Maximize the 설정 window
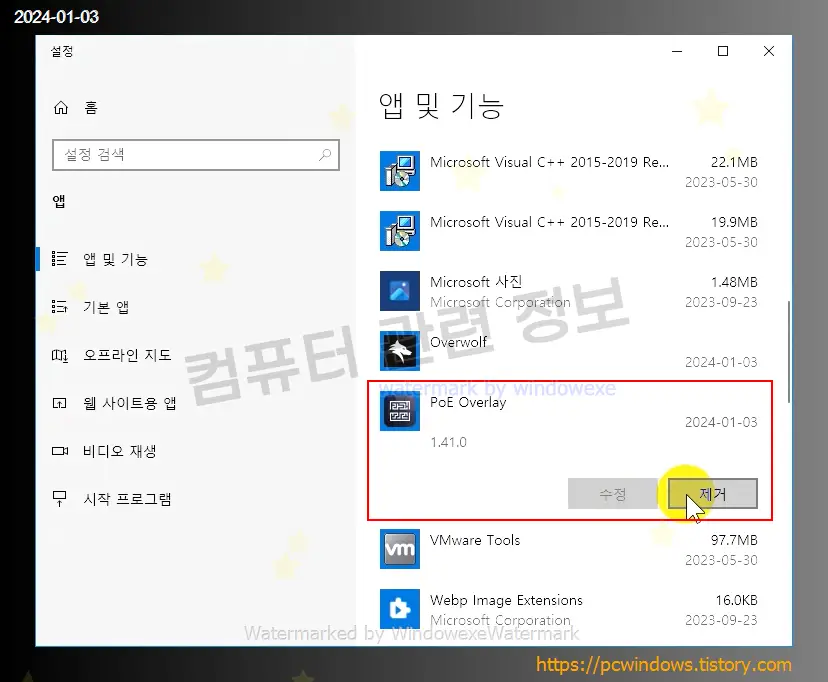The width and height of the screenshot is (828, 682). pos(723,51)
